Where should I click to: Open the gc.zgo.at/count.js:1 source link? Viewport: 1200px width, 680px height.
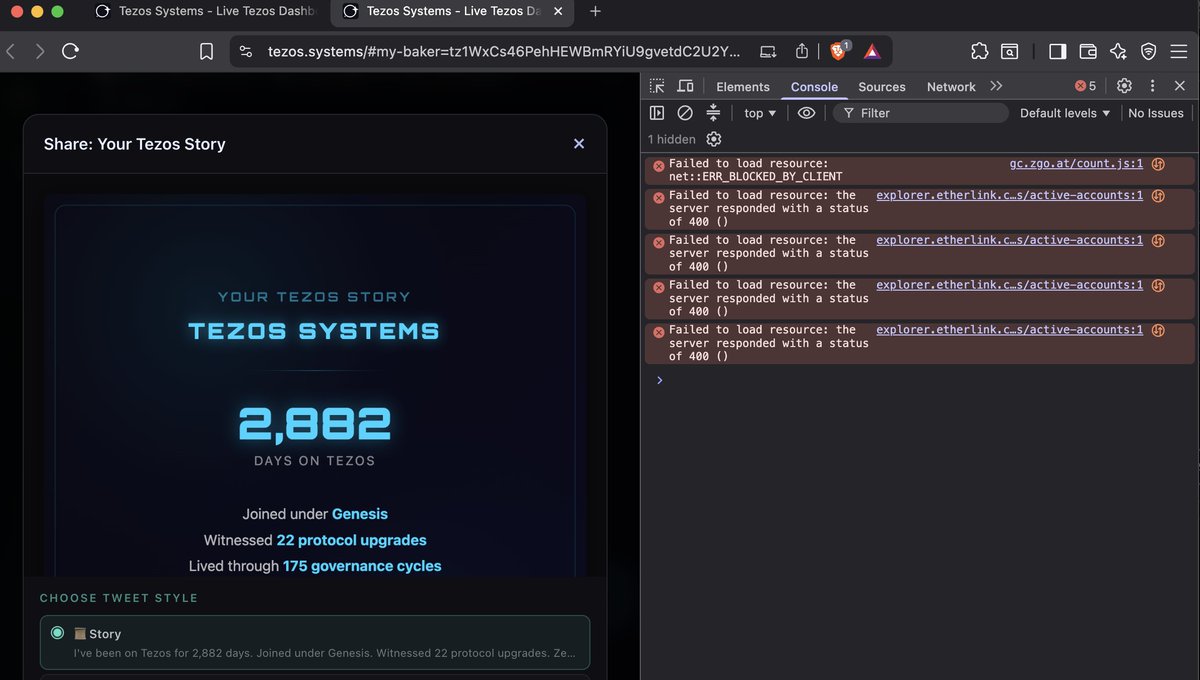(x=1076, y=163)
